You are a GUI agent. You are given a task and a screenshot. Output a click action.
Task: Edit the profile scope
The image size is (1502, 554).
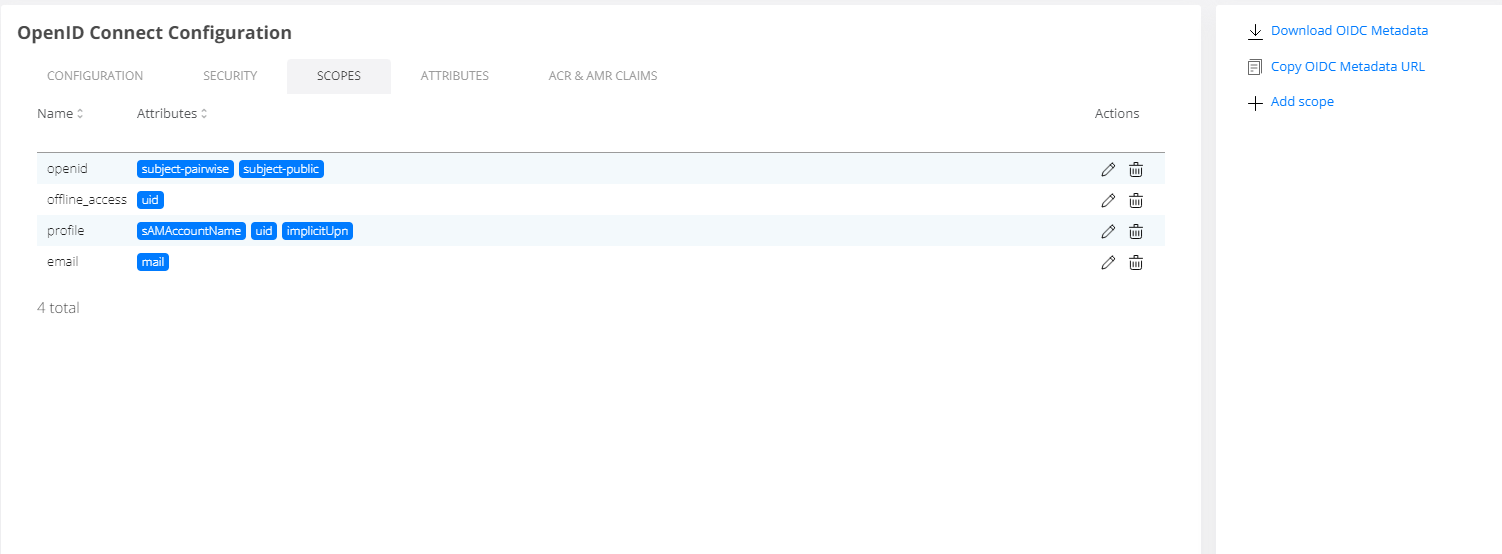pyautogui.click(x=1107, y=232)
